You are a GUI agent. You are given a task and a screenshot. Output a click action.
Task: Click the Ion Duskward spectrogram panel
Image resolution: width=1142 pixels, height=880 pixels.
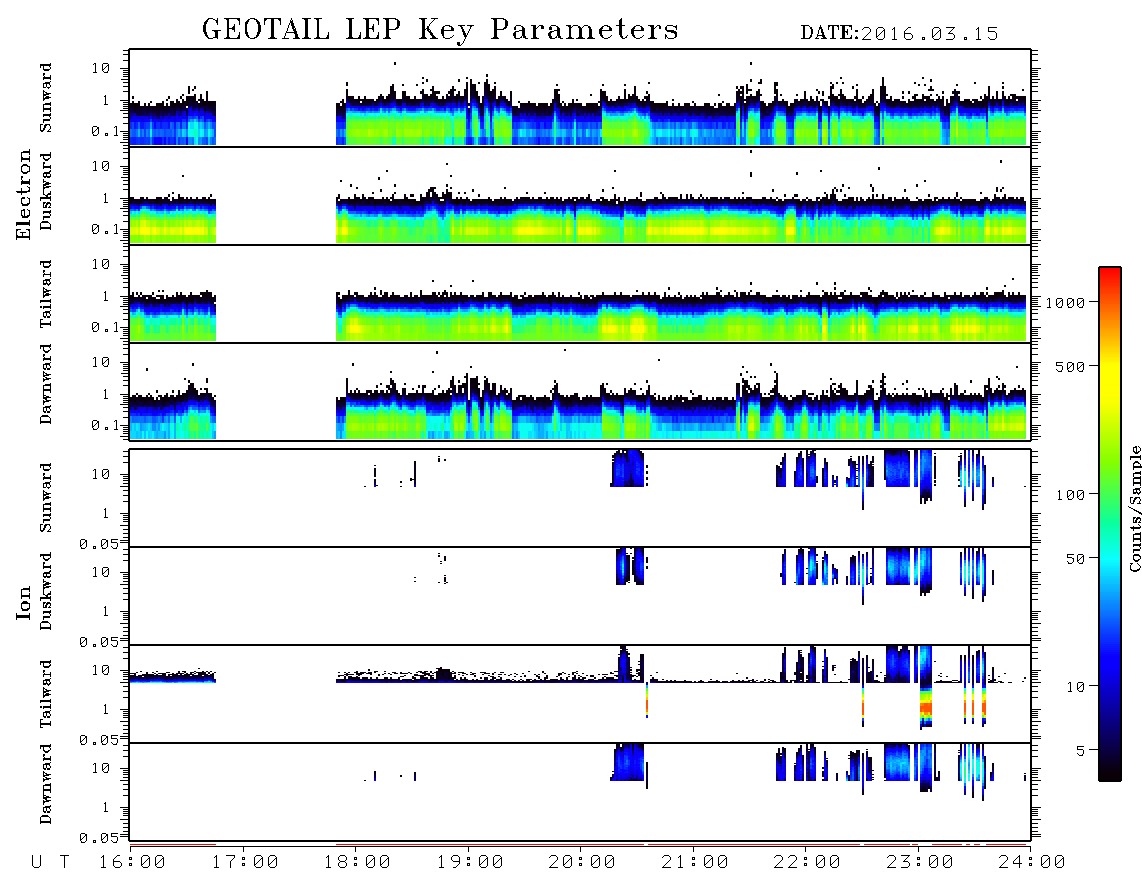580,596
